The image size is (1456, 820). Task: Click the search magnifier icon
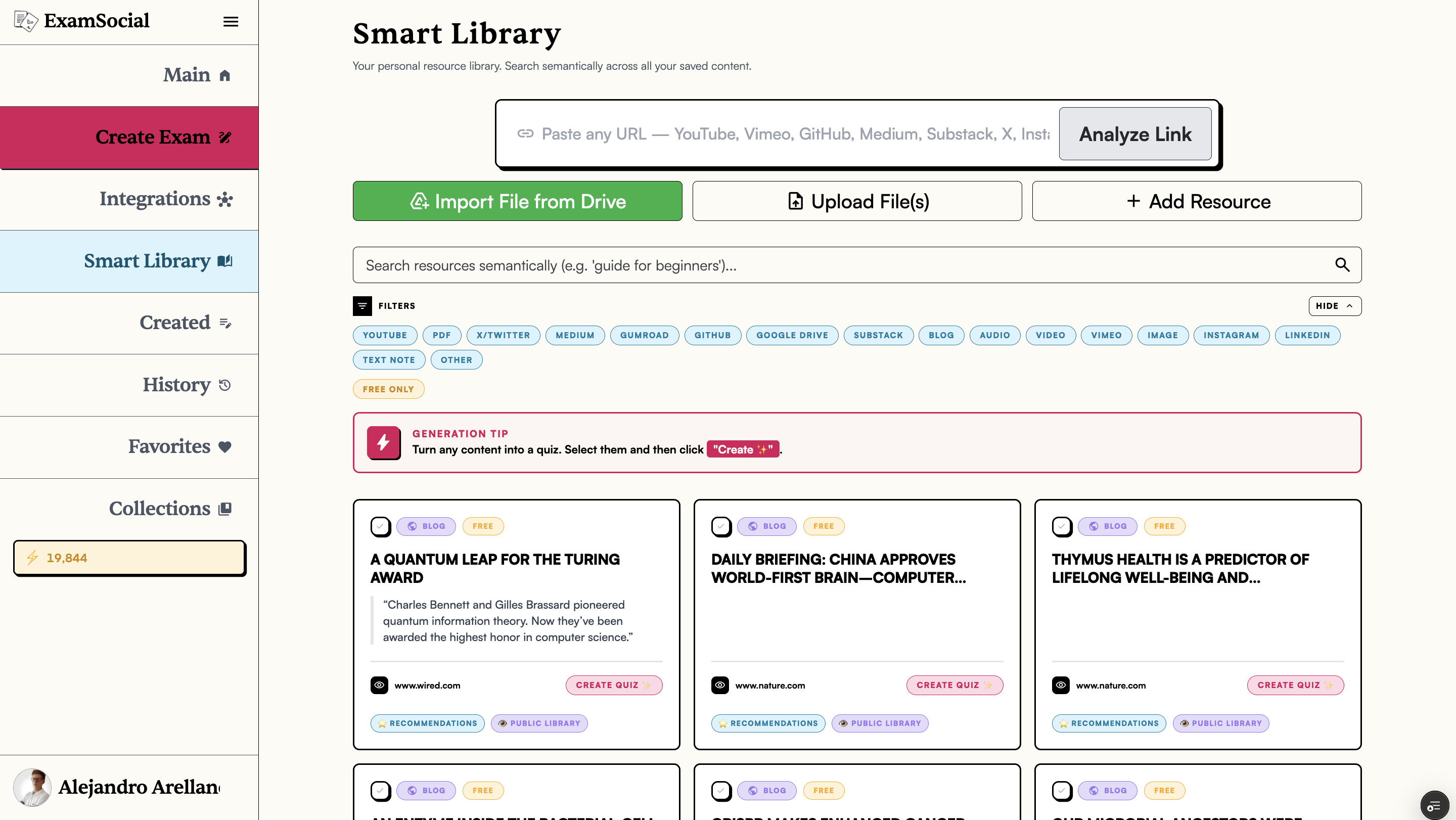click(1342, 264)
